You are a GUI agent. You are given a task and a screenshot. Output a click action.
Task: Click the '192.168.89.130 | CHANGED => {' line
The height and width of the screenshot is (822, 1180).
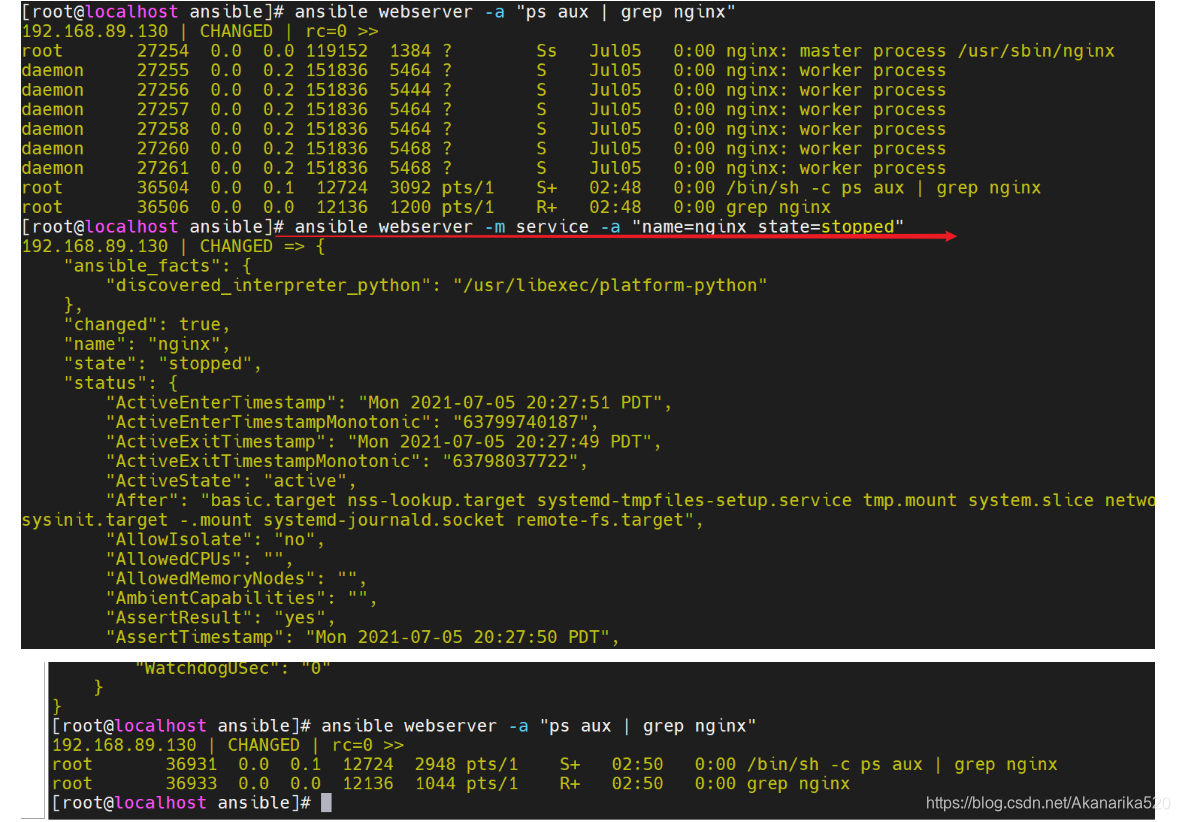click(x=173, y=247)
